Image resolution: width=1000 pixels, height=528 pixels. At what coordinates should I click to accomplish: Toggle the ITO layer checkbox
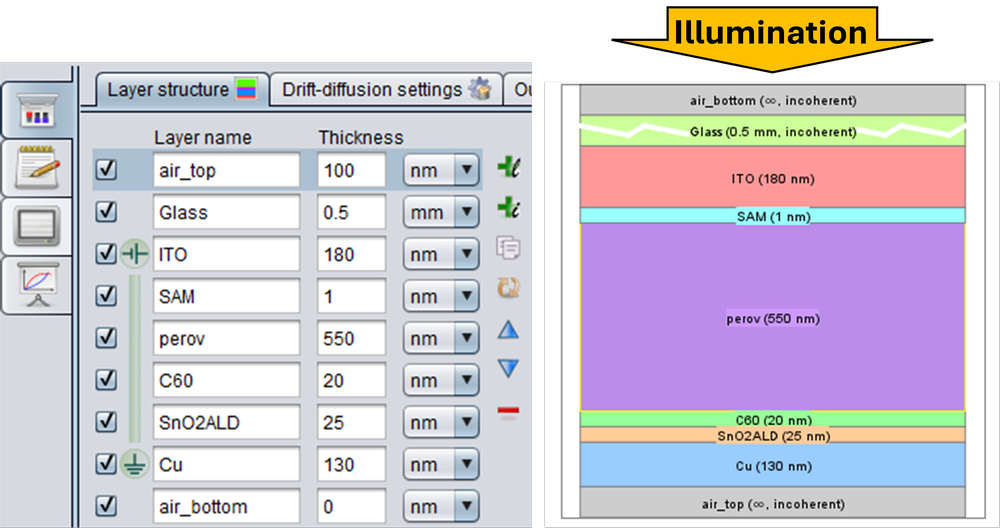[x=106, y=254]
